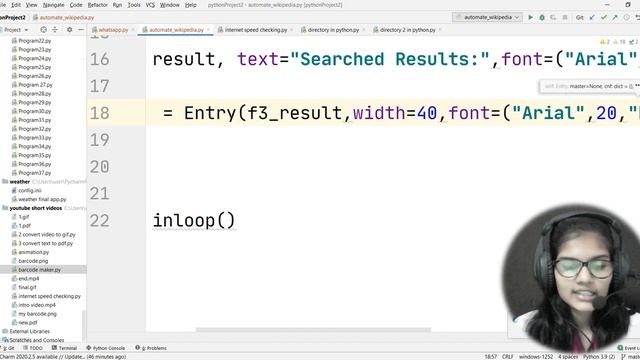Open the Refactor menu

tap(98, 5)
